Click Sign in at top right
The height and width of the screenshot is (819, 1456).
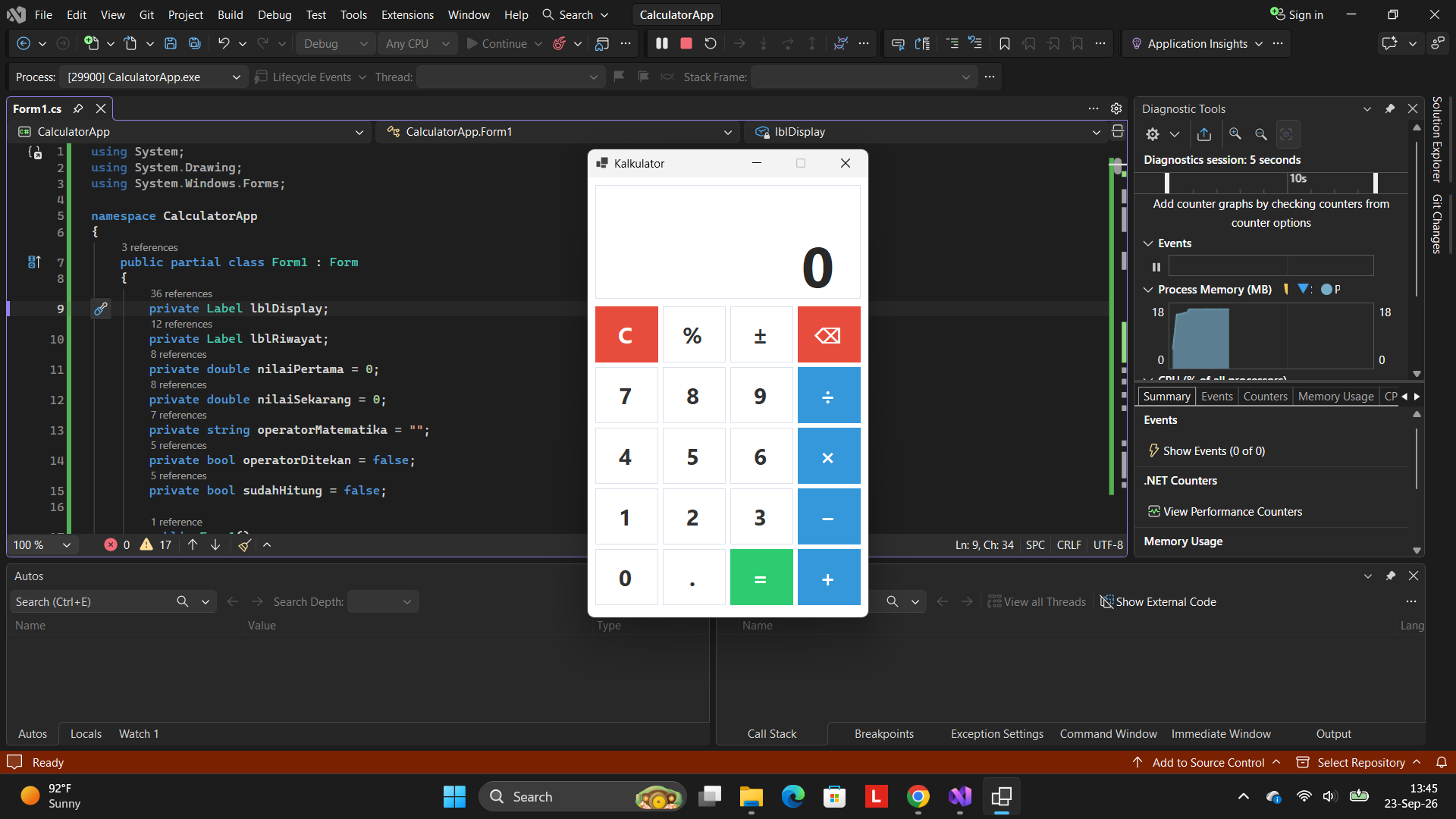pyautogui.click(x=1297, y=15)
